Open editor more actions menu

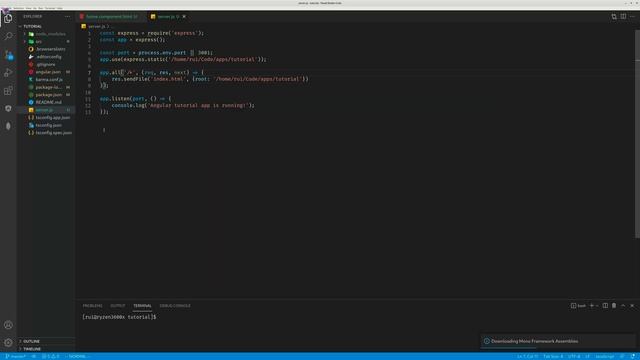(x=632, y=16)
